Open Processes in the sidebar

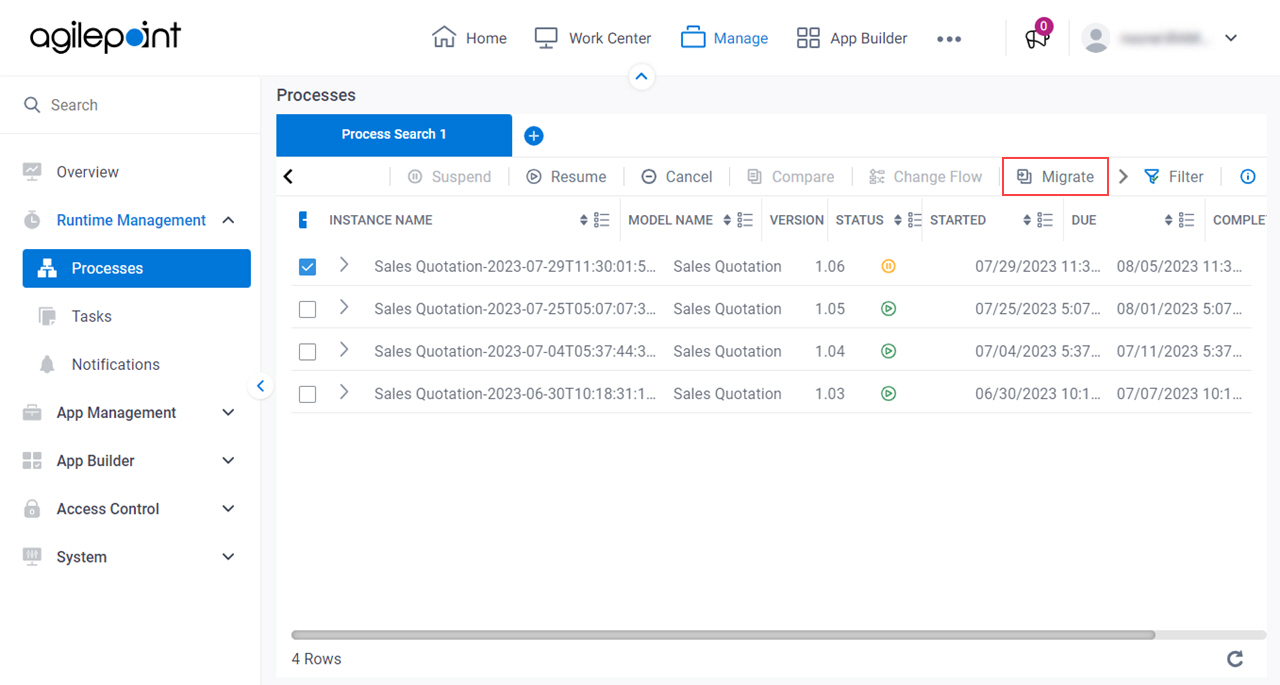click(137, 268)
